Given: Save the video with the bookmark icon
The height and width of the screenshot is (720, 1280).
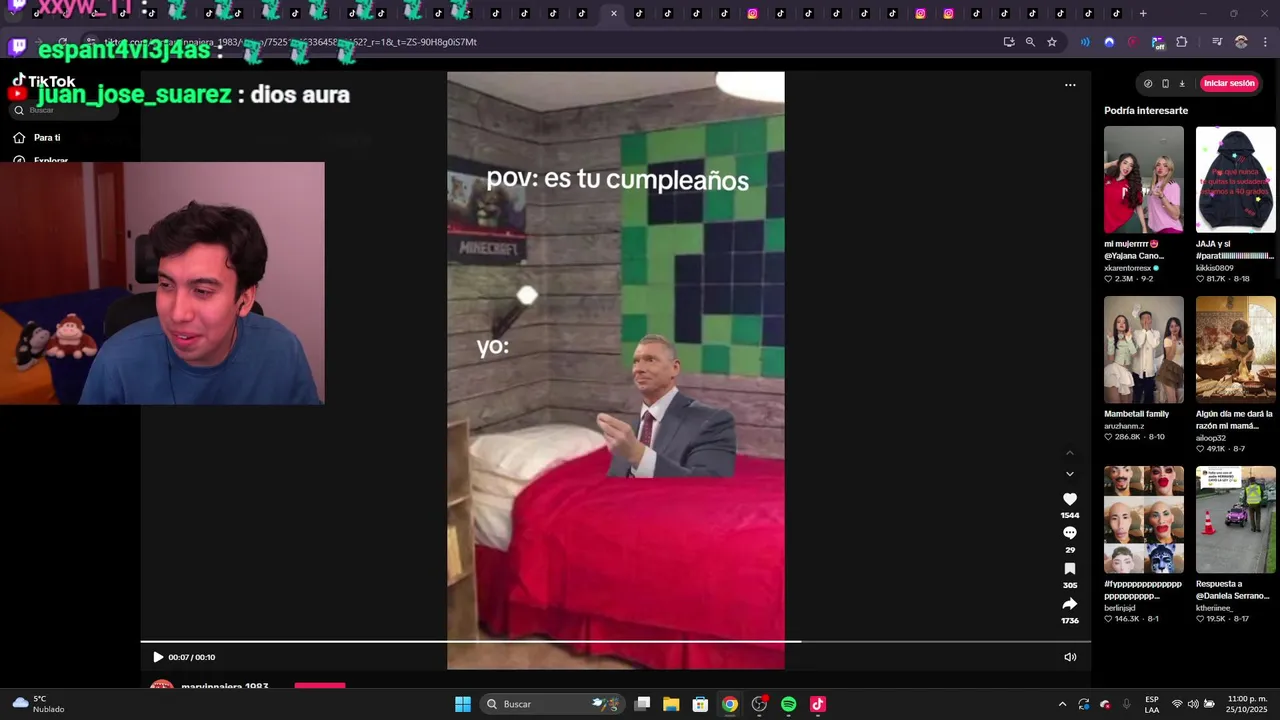Looking at the screenshot, I should 1069,569.
